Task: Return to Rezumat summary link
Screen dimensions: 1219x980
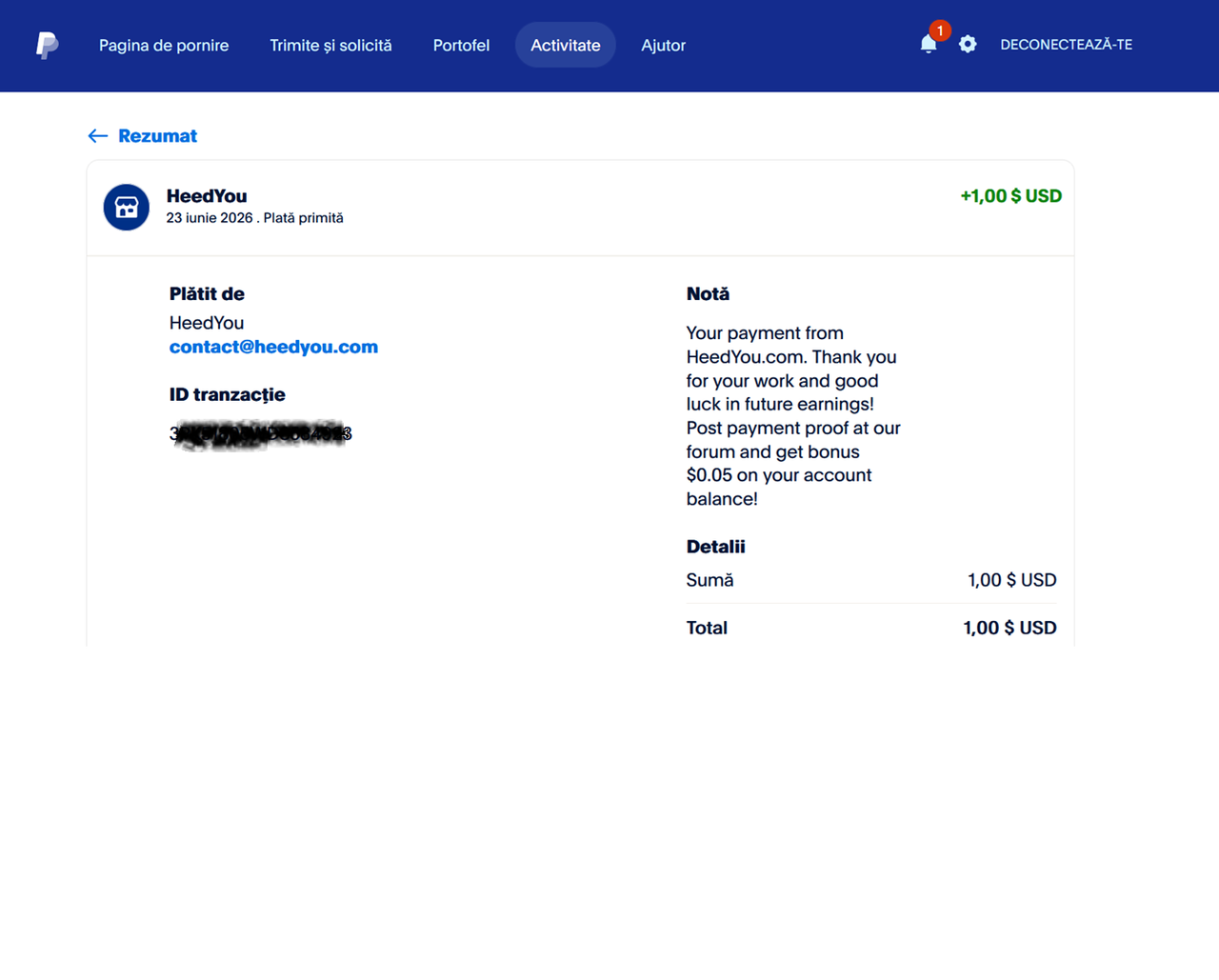Action: (x=157, y=136)
